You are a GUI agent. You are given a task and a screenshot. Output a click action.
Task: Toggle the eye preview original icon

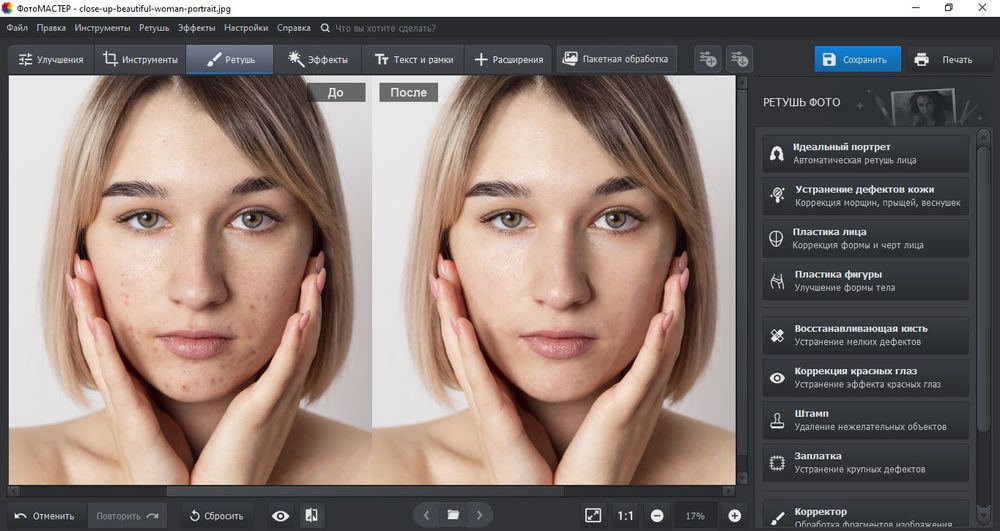[x=281, y=516]
